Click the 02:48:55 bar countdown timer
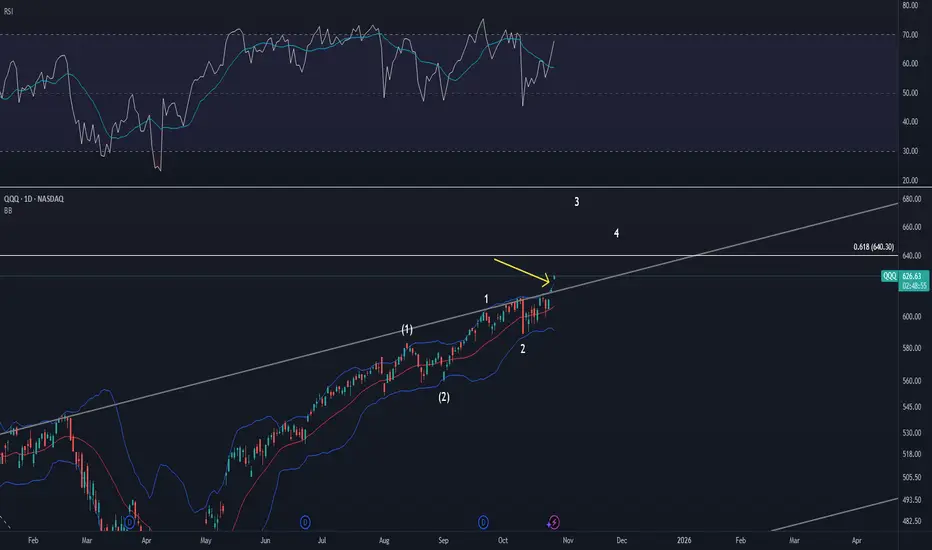The width and height of the screenshot is (932, 550). tap(912, 286)
